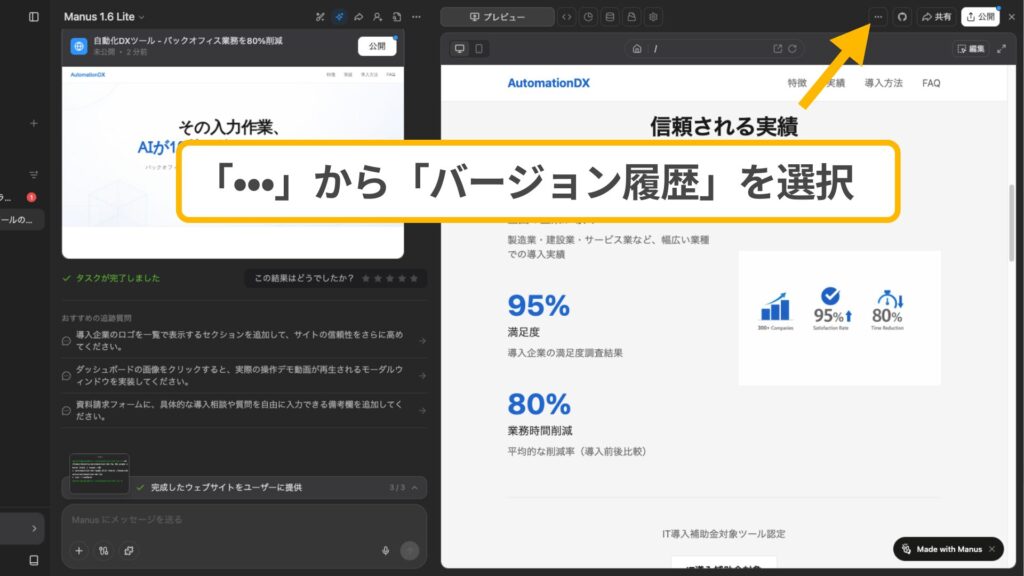Rate the result with the first star
Viewport: 1024px width, 576px height.
click(366, 279)
